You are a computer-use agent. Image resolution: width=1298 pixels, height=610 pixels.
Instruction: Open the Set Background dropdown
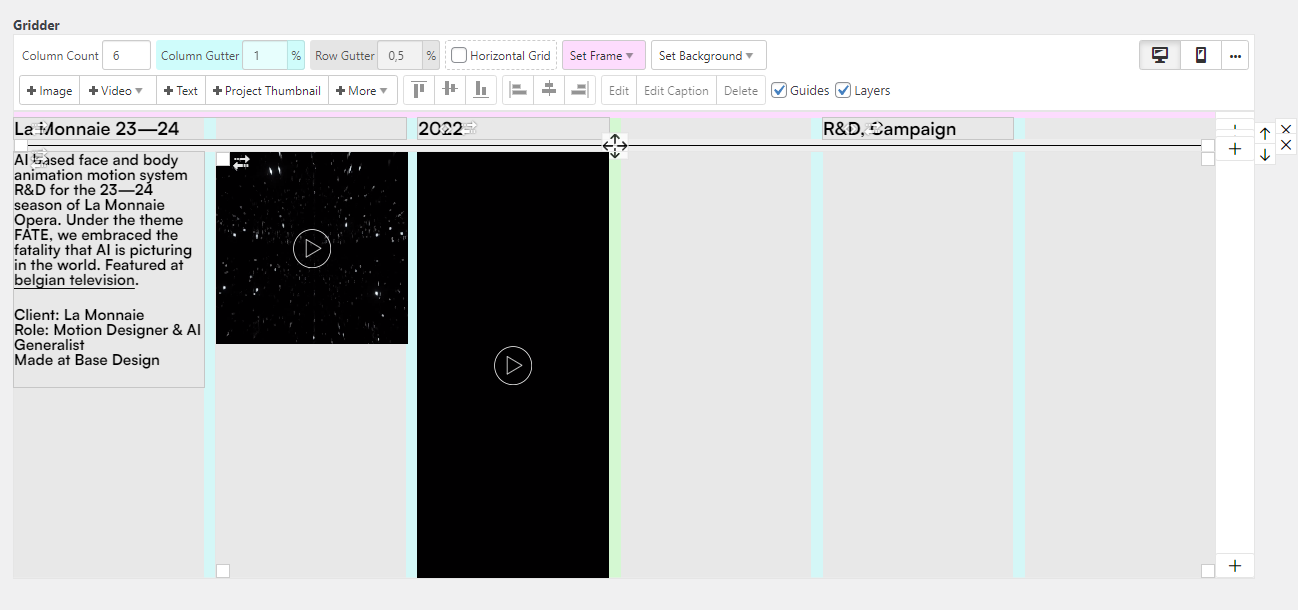tap(708, 55)
